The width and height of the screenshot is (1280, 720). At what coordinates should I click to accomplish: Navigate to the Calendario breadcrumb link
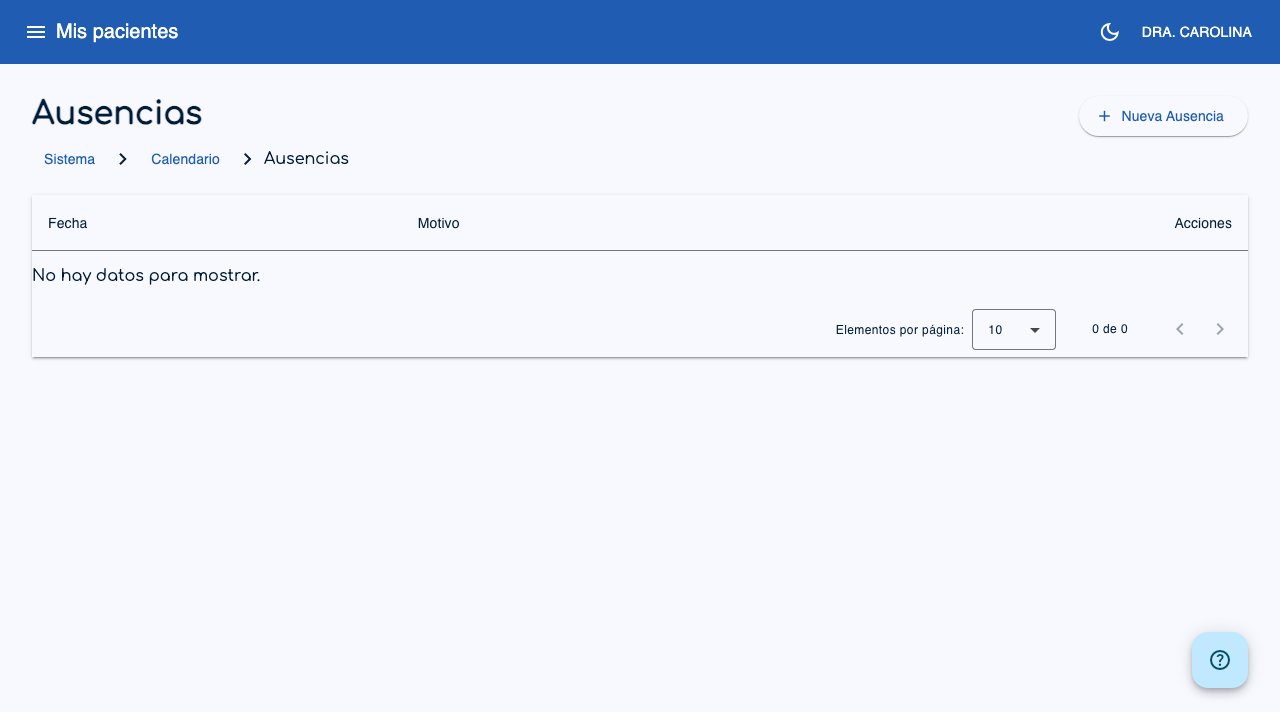click(185, 159)
